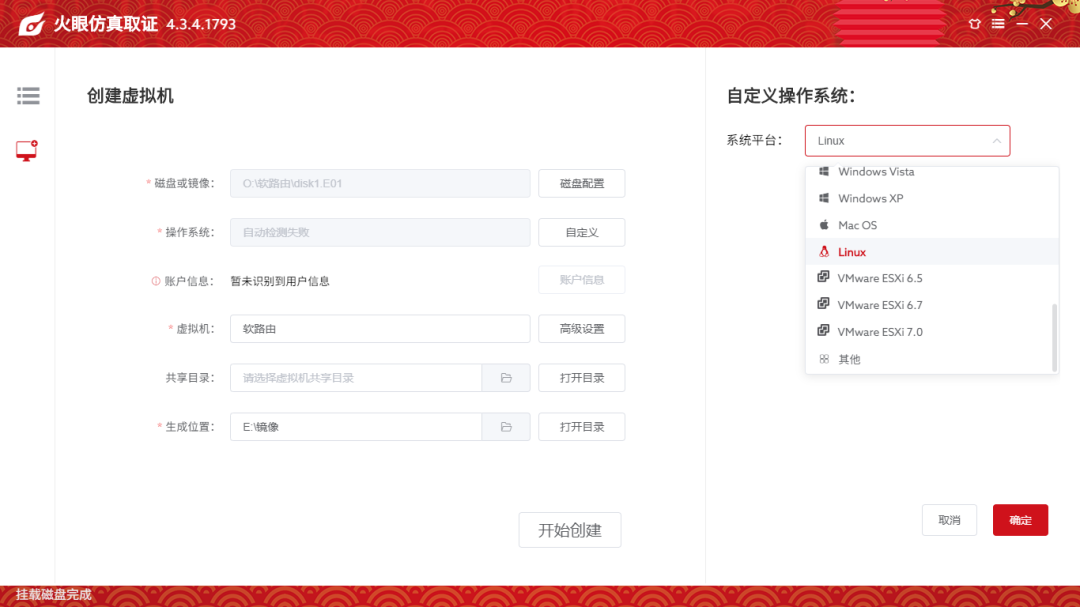Choose Windows Vista from platform list
Viewport: 1080px width, 607px height.
pyautogui.click(x=932, y=172)
